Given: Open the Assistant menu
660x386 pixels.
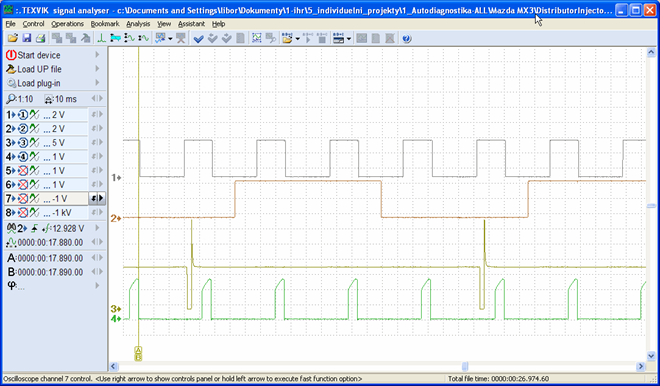Looking at the screenshot, I should pyautogui.click(x=192, y=24).
